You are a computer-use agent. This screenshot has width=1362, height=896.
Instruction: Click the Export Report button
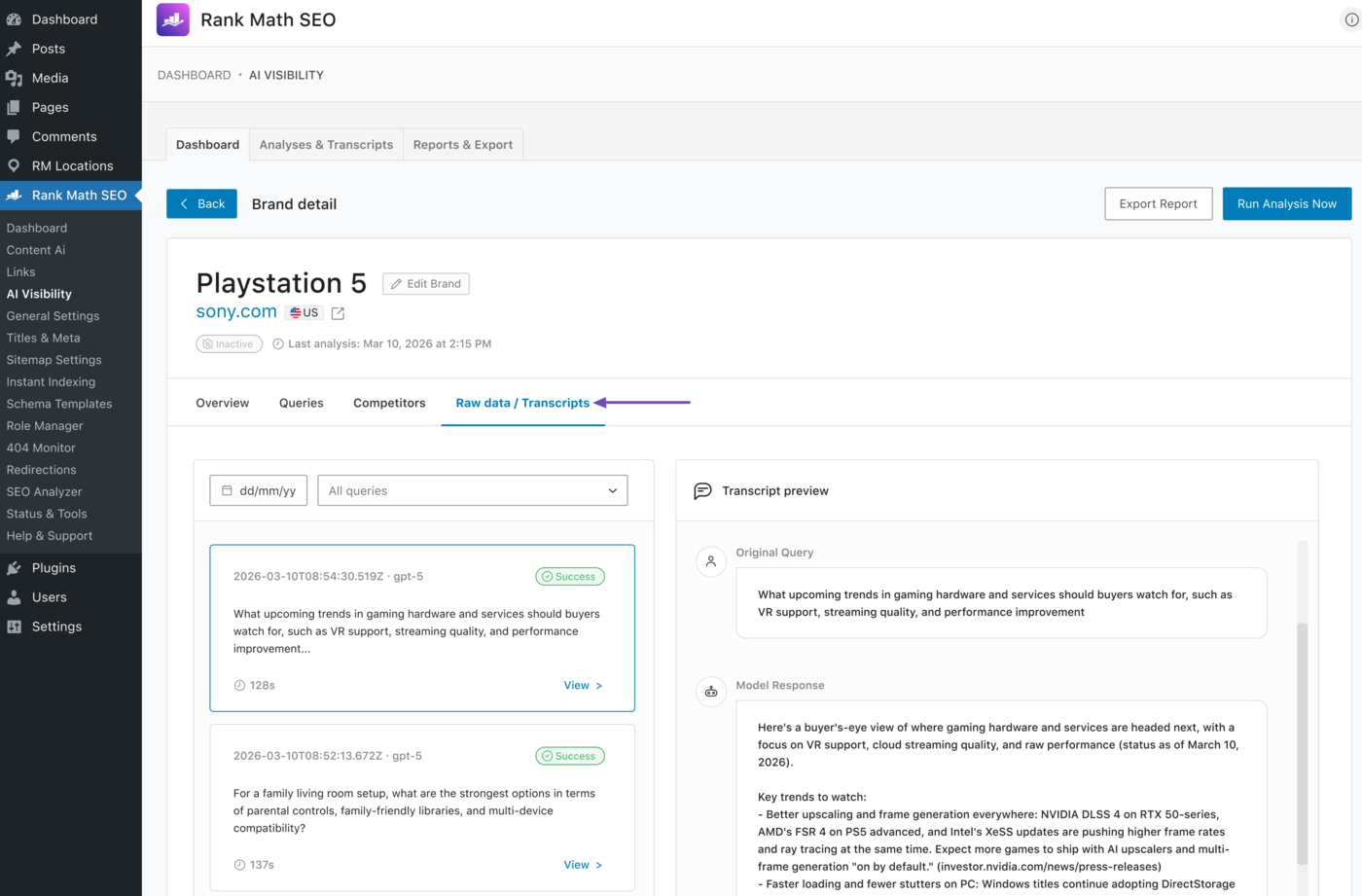click(x=1158, y=203)
